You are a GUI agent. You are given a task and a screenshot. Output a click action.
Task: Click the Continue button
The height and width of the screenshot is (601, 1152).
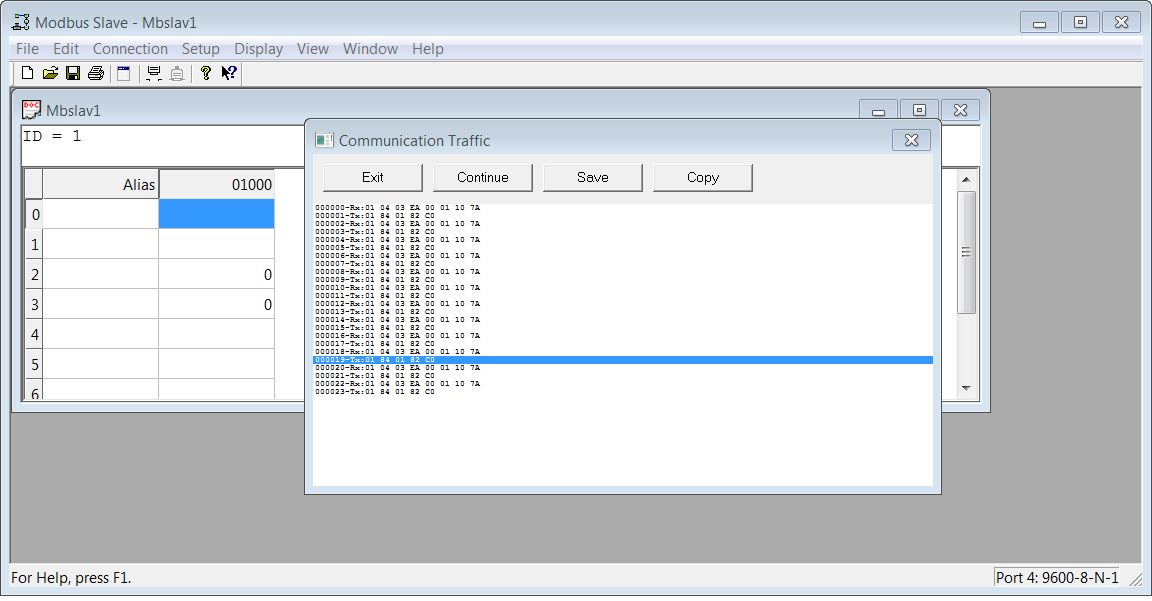coord(483,177)
